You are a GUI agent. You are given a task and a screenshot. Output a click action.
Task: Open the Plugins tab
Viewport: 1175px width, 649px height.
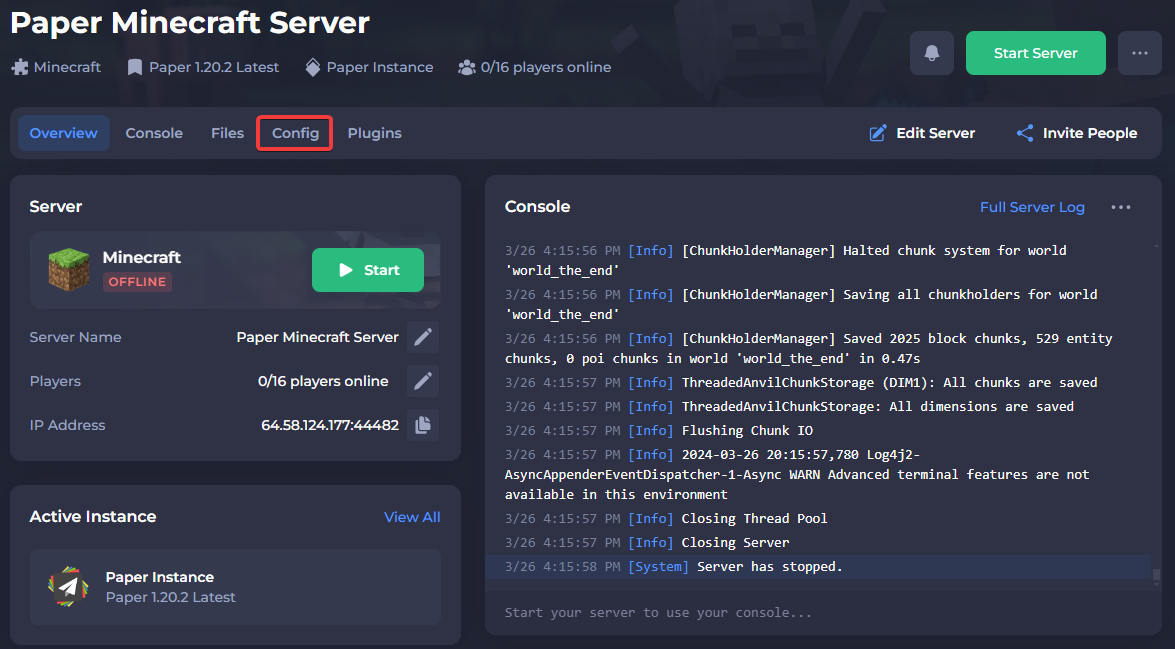tap(375, 133)
